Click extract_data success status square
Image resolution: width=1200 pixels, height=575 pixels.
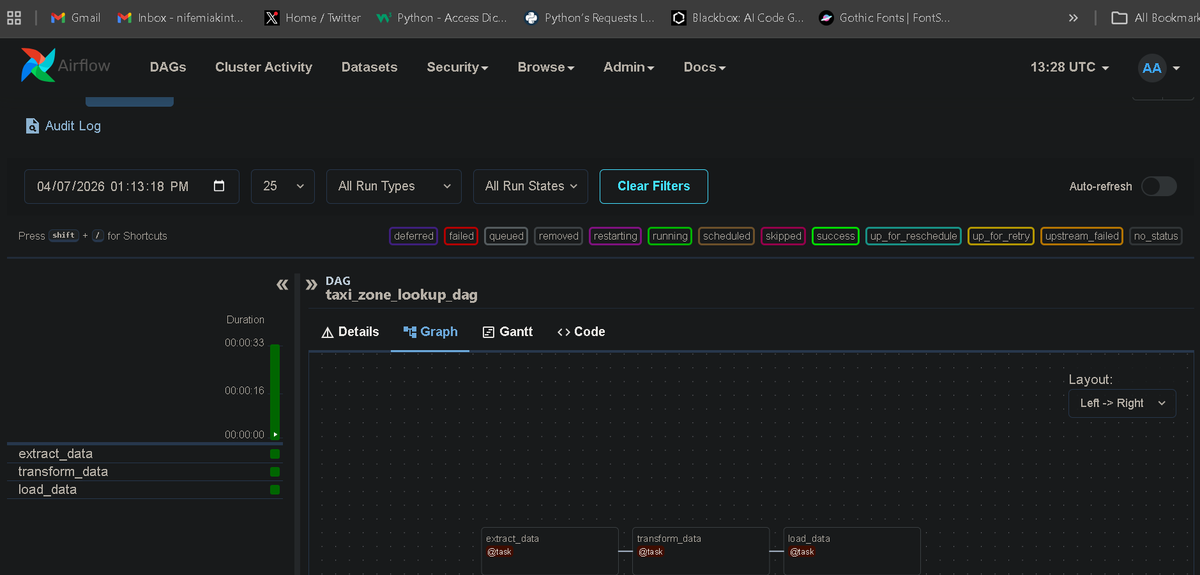[x=275, y=454]
